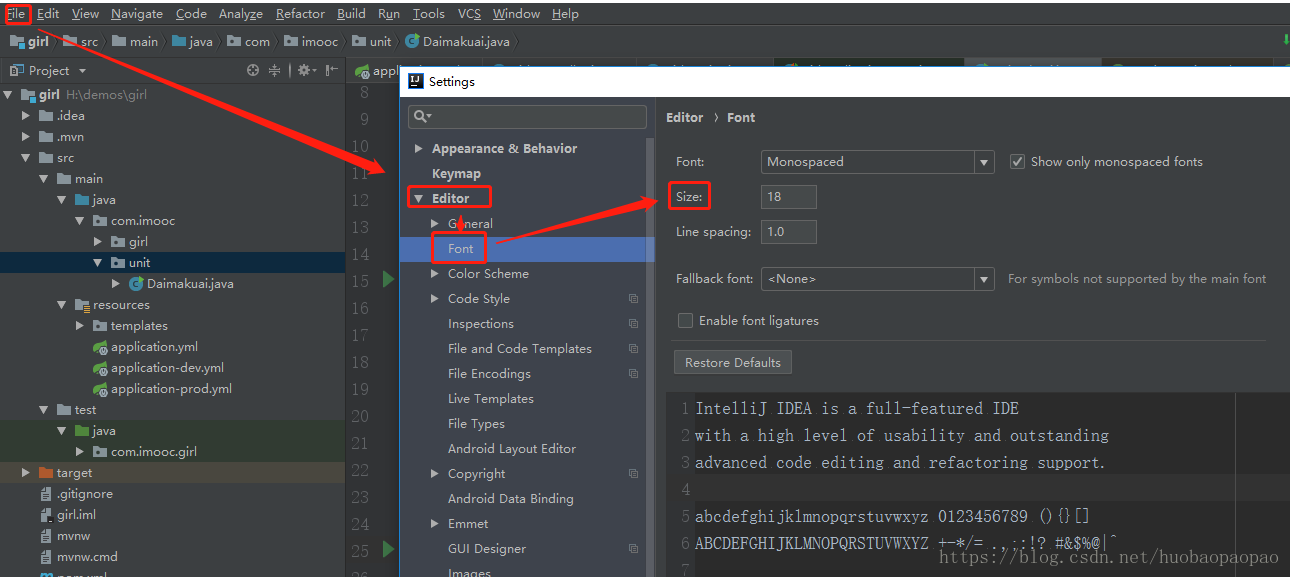
Task: Click Editor in the Settings breadcrumb
Action: 685,118
